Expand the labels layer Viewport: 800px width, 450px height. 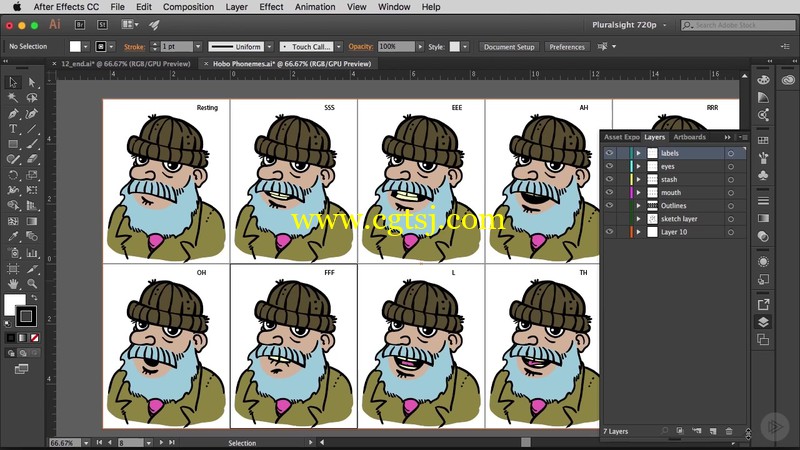click(x=638, y=153)
